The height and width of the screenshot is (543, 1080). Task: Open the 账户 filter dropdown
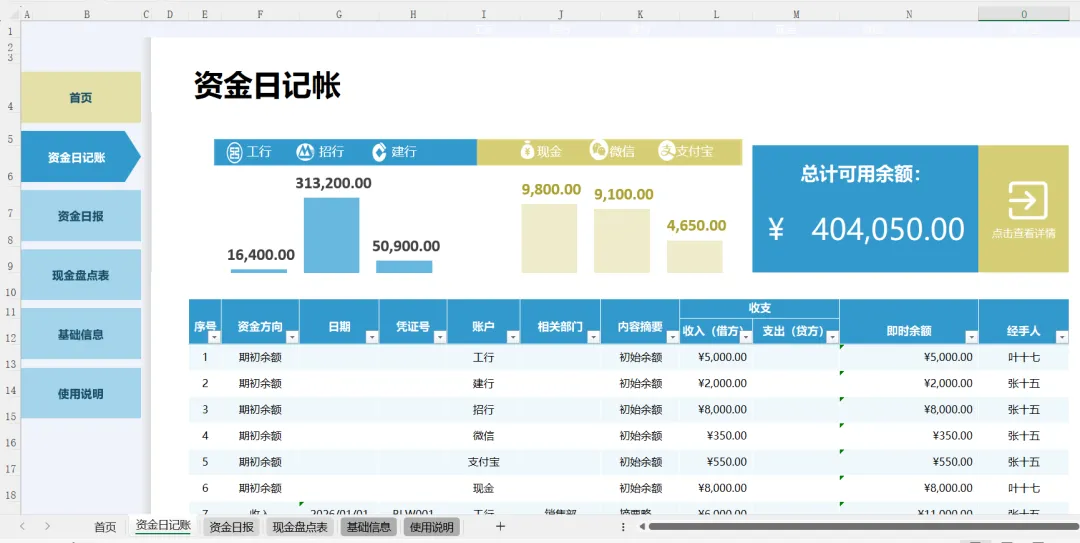[513, 337]
